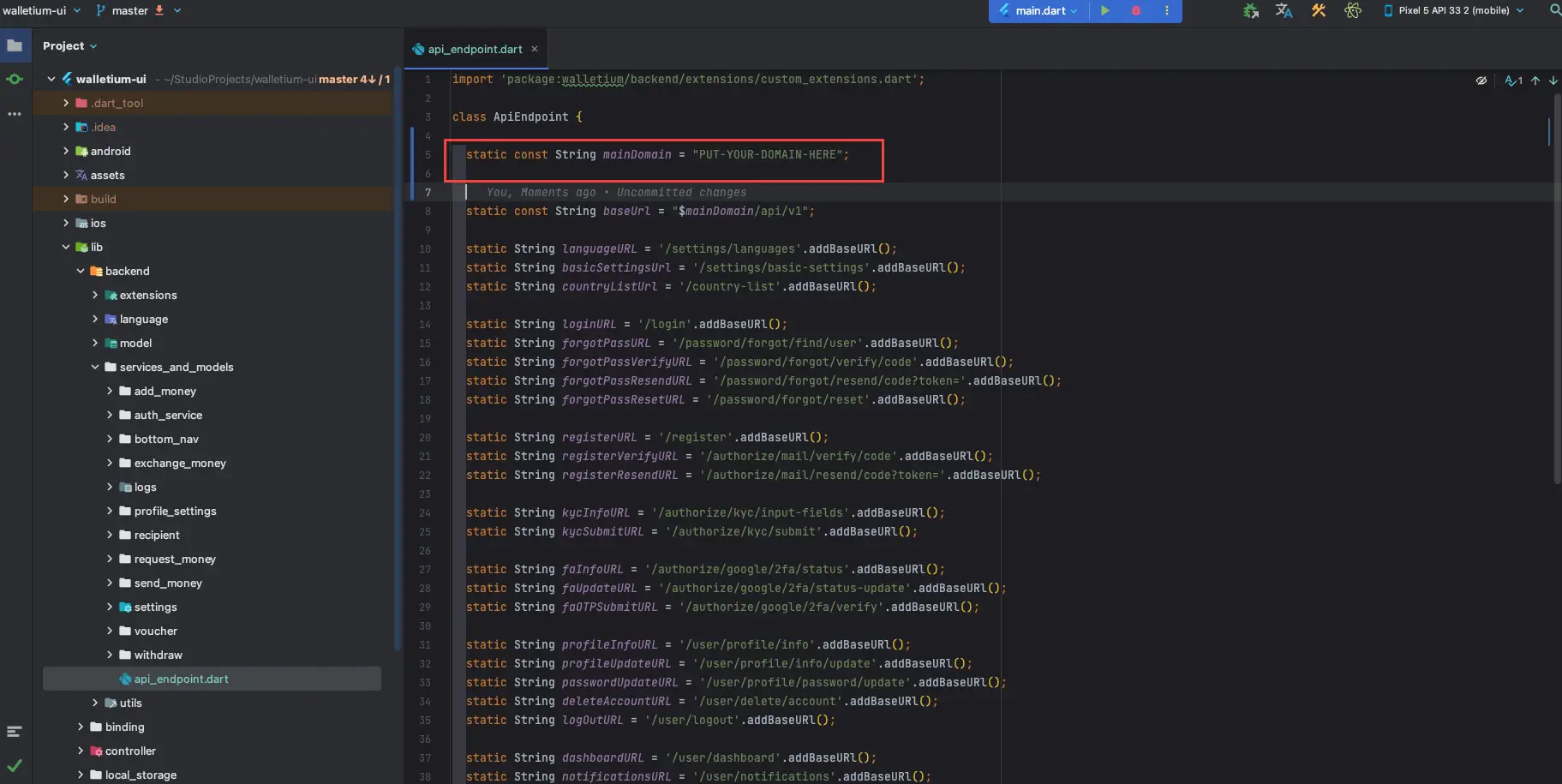Image resolution: width=1562 pixels, height=784 pixels.
Task: Jump to next highlighted problem with down arrow
Action: click(x=1553, y=81)
